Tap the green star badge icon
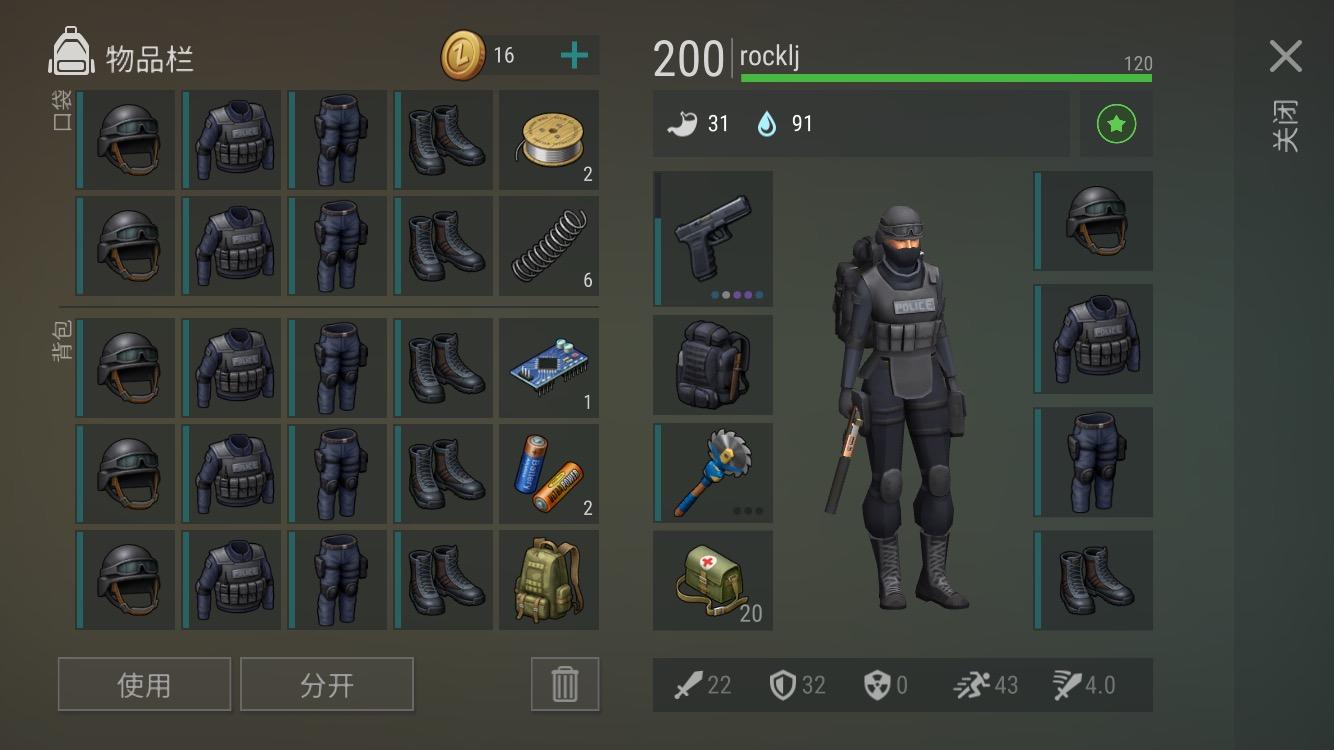Viewport: 1334px width, 750px height. point(1116,124)
